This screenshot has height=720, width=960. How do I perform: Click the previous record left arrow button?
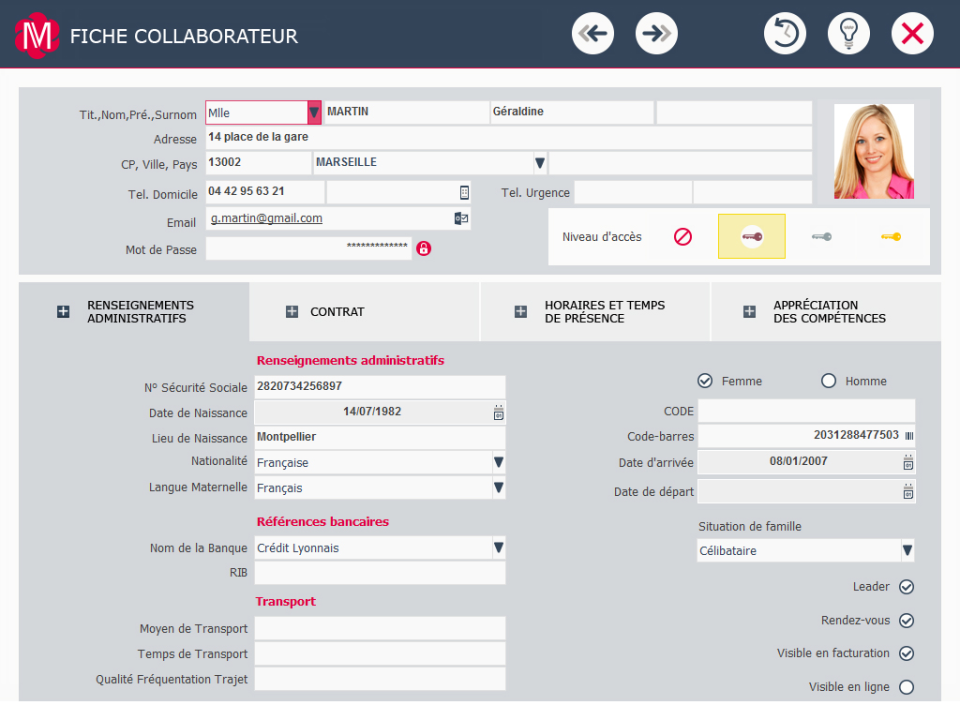tap(593, 34)
